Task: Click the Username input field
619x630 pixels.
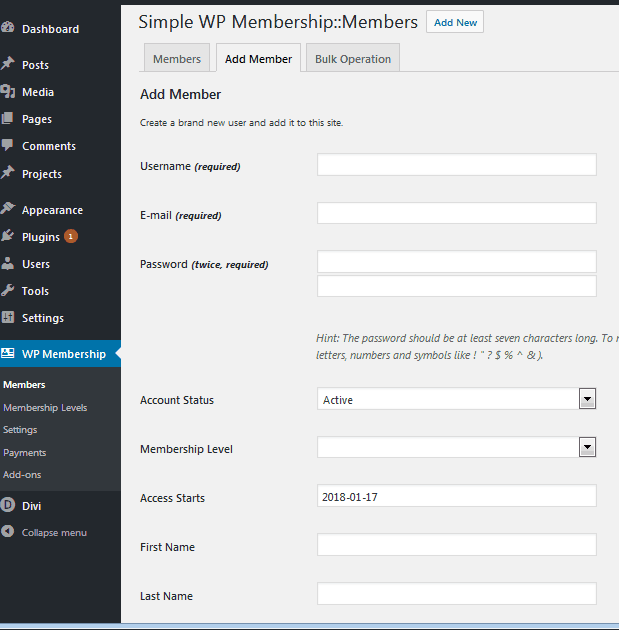Action: [457, 164]
